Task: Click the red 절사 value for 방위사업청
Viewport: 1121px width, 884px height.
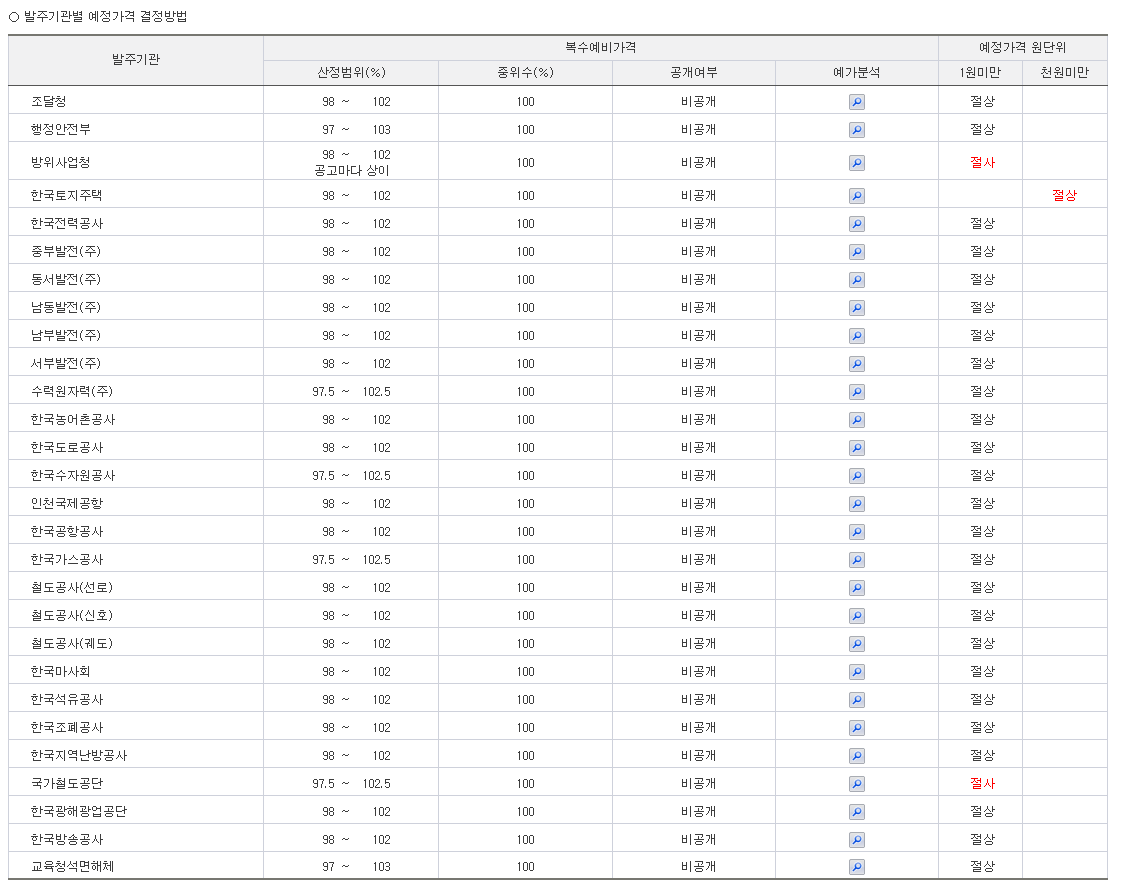Action: click(x=982, y=162)
